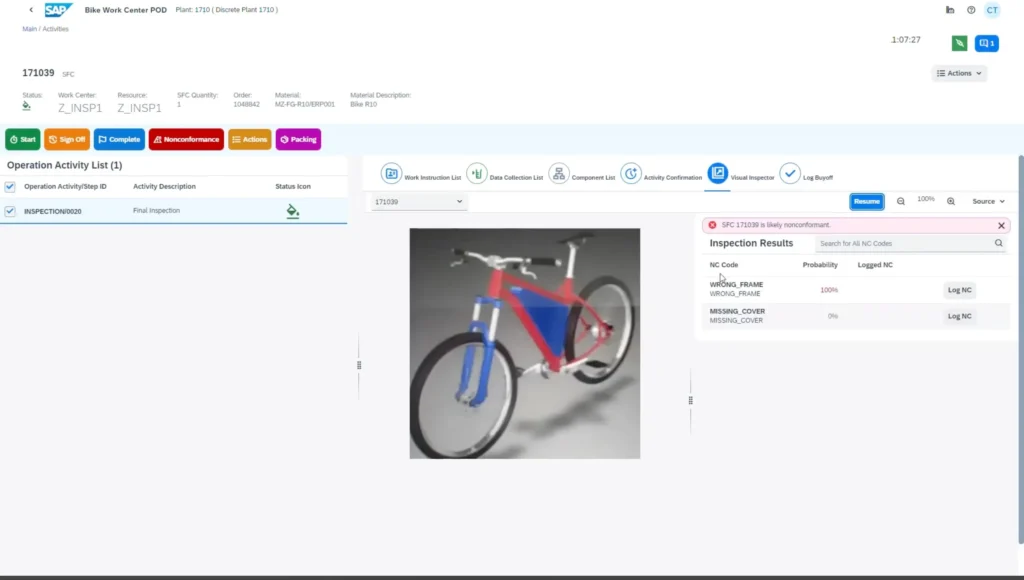Click the SAP logo
Image resolution: width=1024 pixels, height=580 pixels.
click(58, 10)
